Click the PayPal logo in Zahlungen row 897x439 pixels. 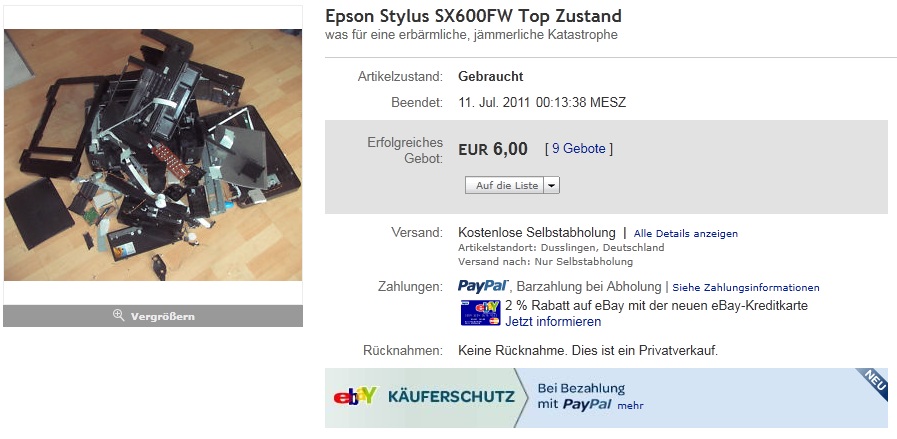(483, 286)
